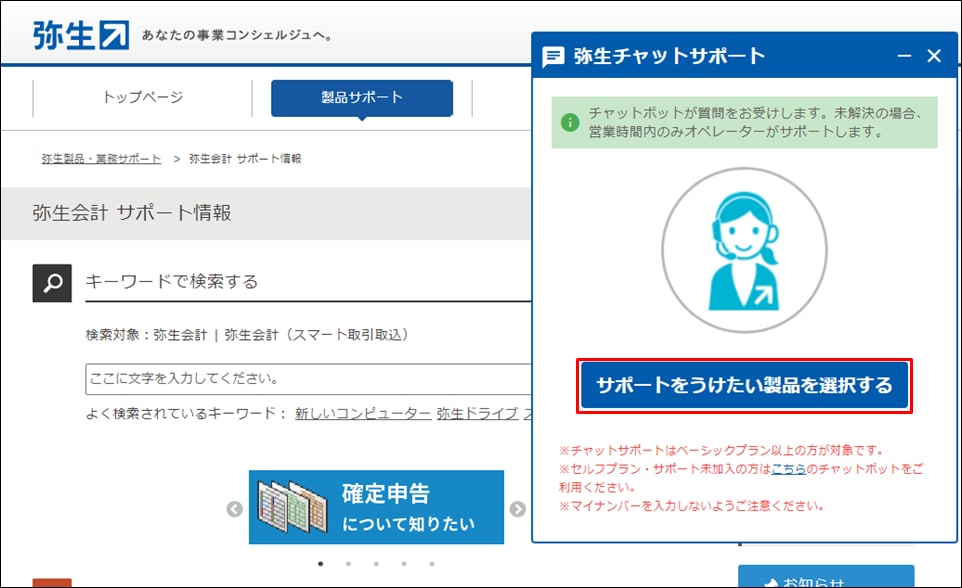Click サポートをうけたい製品を選択する button
This screenshot has height=588, width=962.
coord(744,385)
